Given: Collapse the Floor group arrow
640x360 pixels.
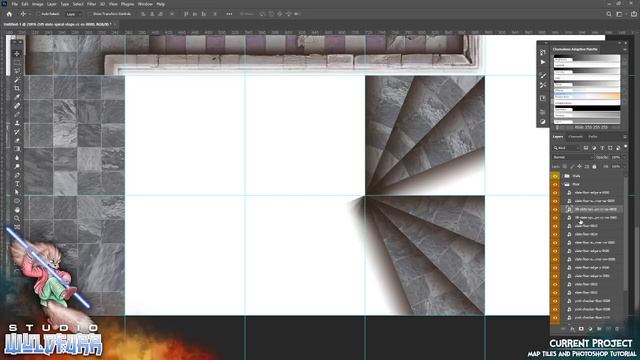Looking at the screenshot, I should (562, 184).
